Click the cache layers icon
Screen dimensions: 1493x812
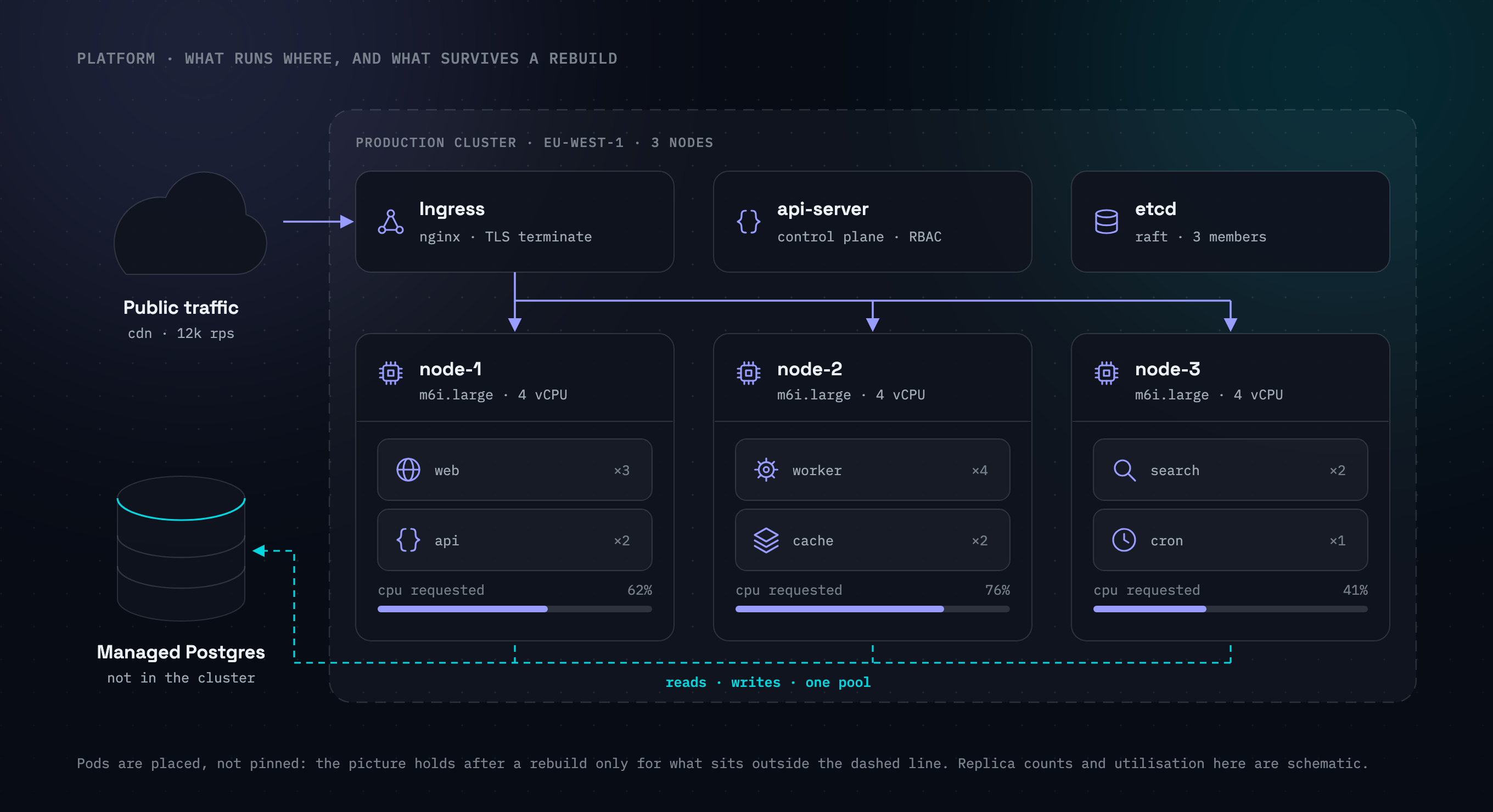766,540
